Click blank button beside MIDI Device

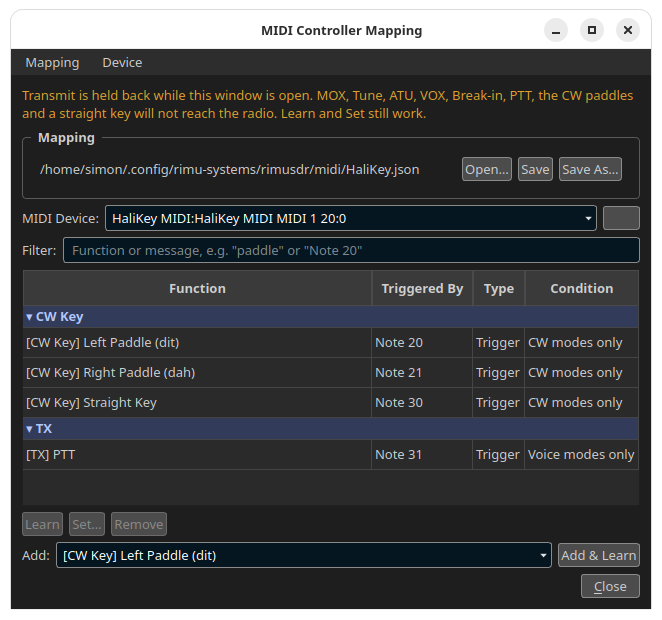point(621,218)
